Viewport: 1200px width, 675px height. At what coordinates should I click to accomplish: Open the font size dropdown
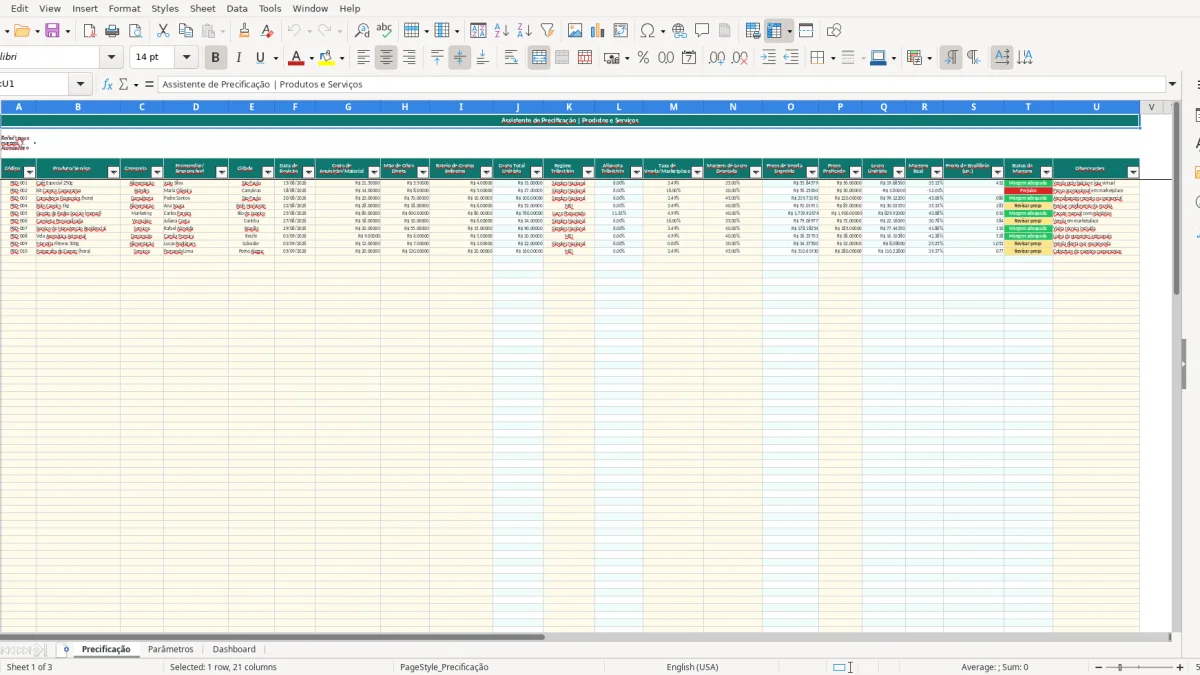click(x=187, y=58)
